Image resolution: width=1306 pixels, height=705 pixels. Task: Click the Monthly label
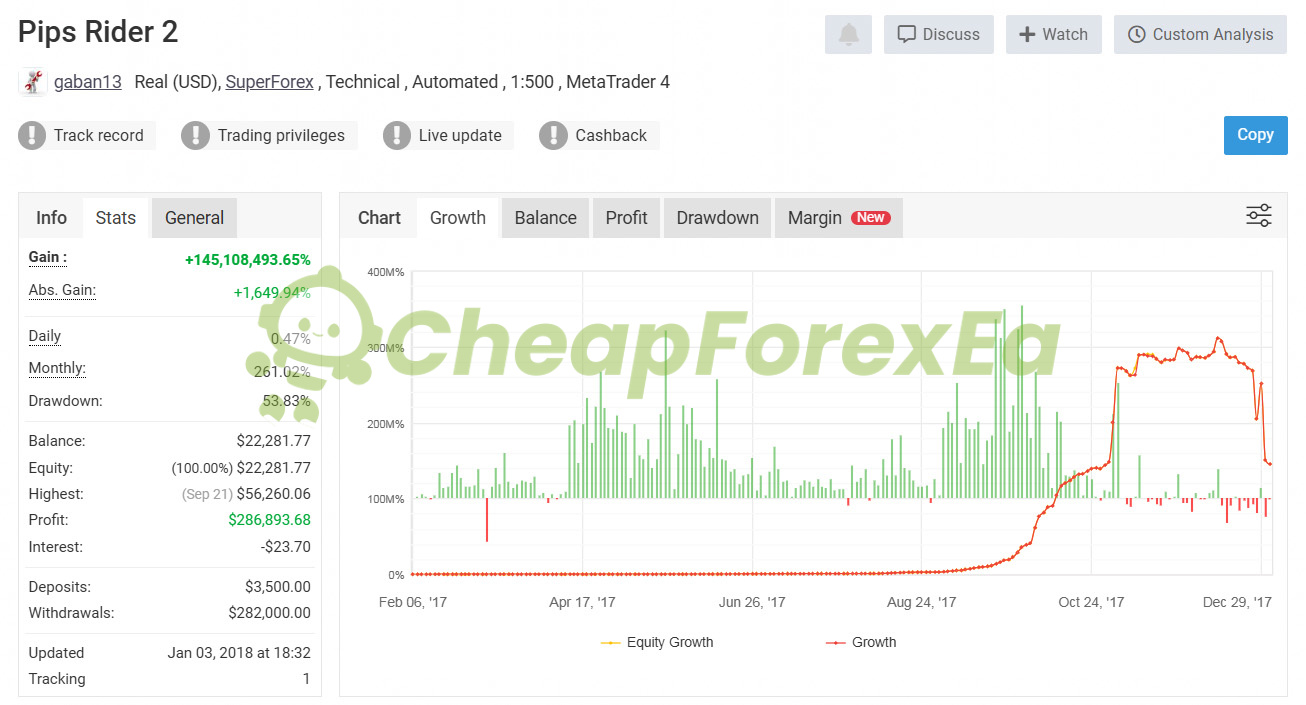point(57,368)
